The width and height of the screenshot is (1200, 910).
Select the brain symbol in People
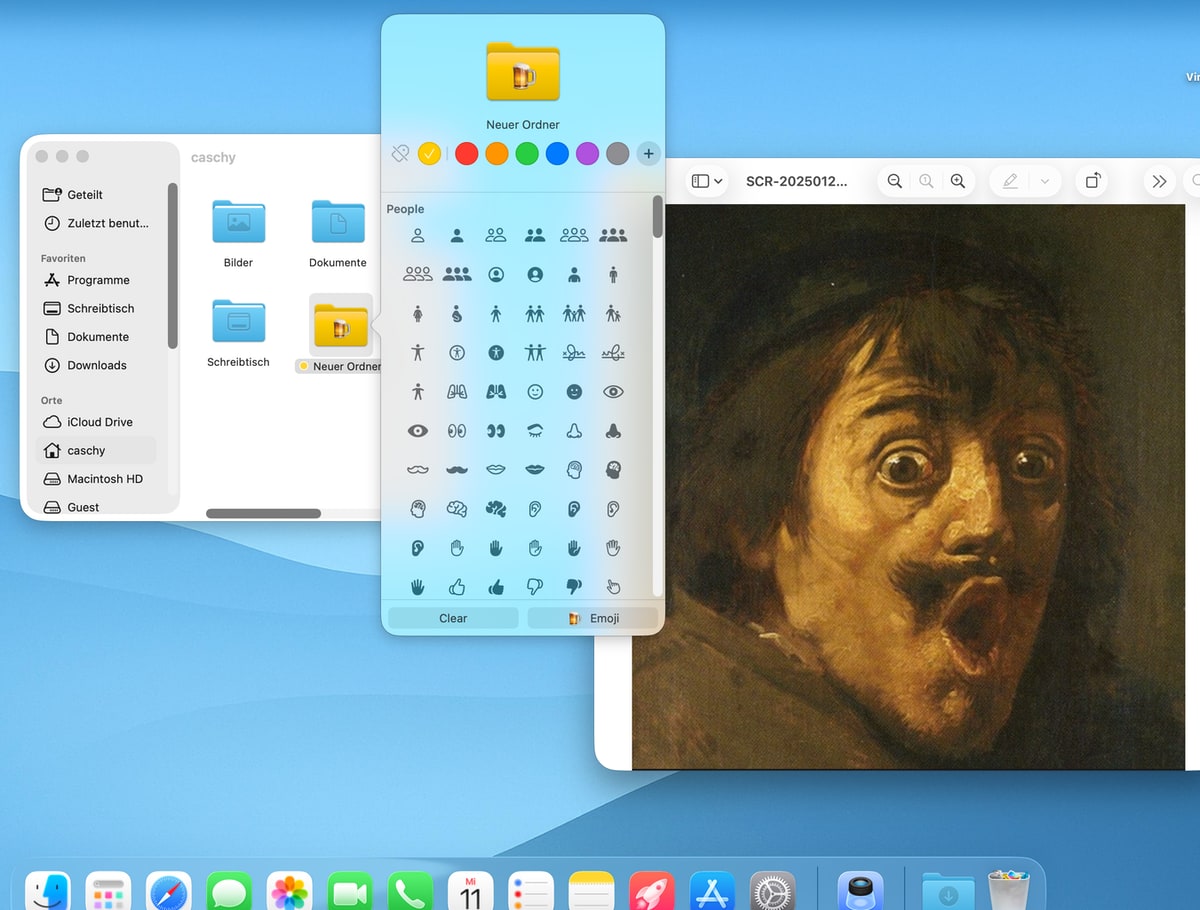click(x=457, y=508)
